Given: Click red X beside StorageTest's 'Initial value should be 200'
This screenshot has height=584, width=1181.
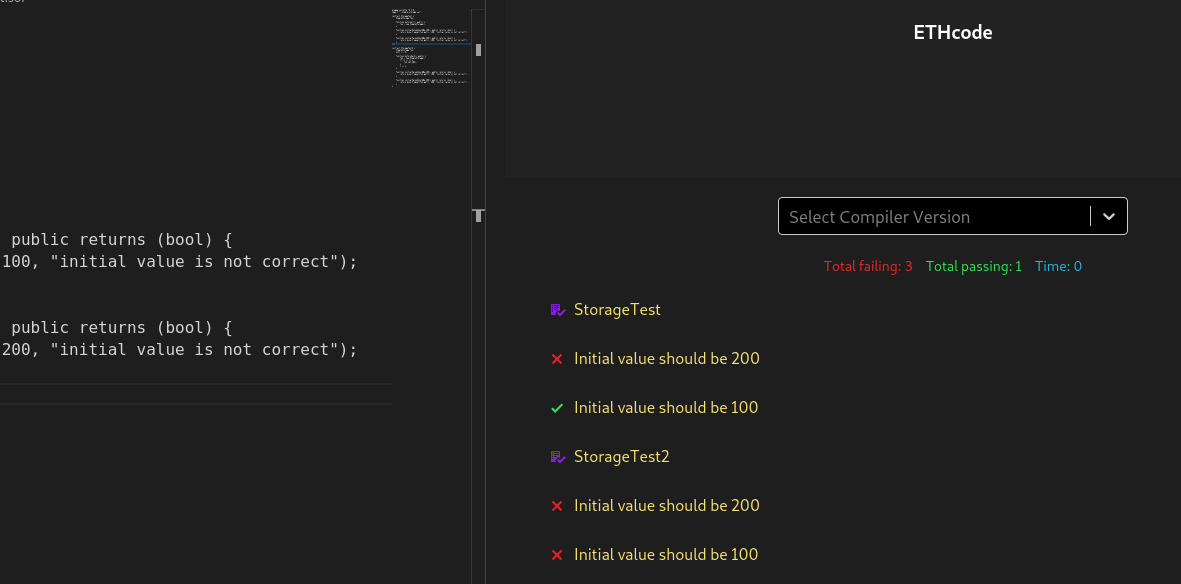Looking at the screenshot, I should click(557, 358).
